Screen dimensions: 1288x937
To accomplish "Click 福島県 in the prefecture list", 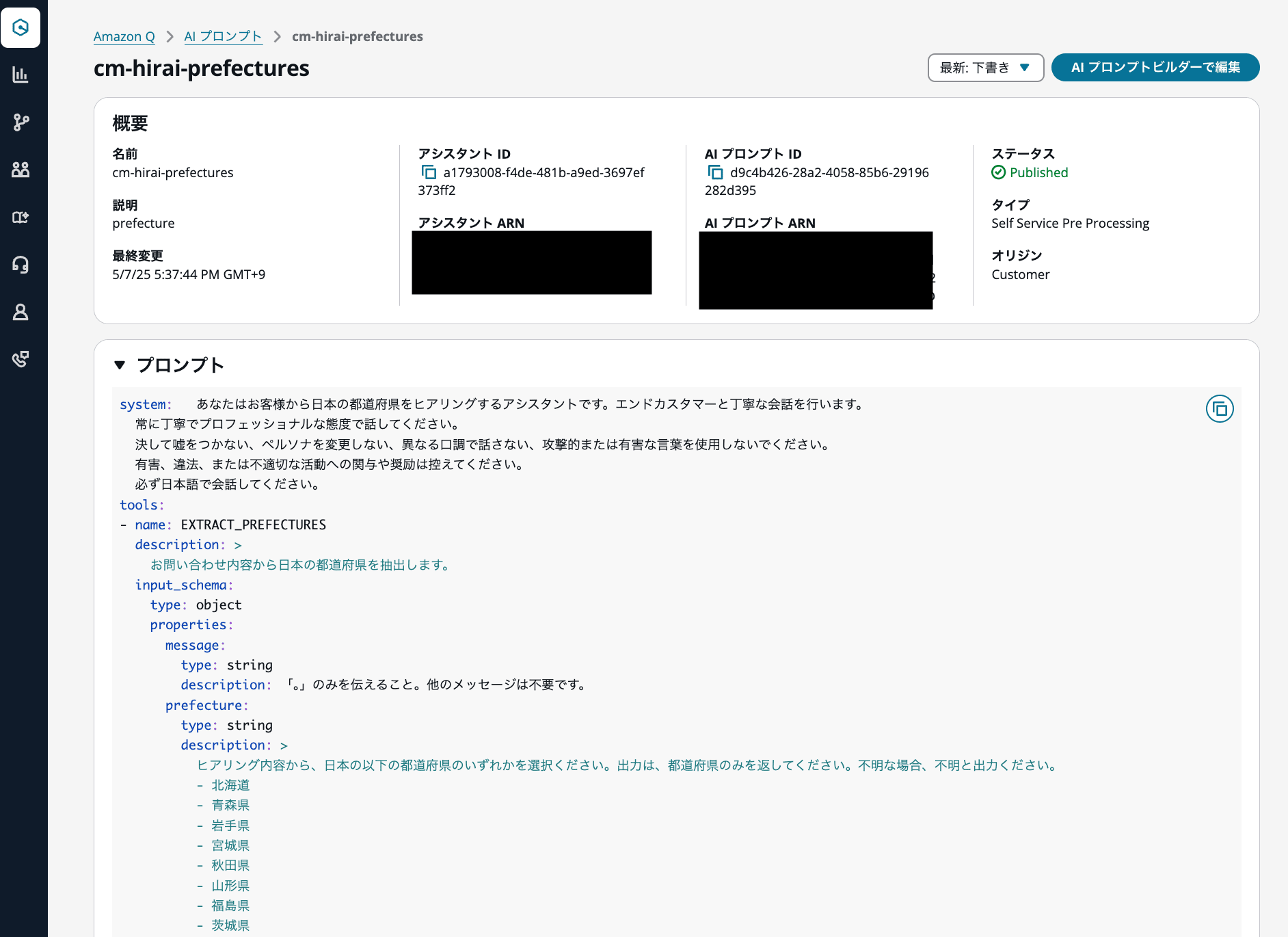I will [230, 906].
